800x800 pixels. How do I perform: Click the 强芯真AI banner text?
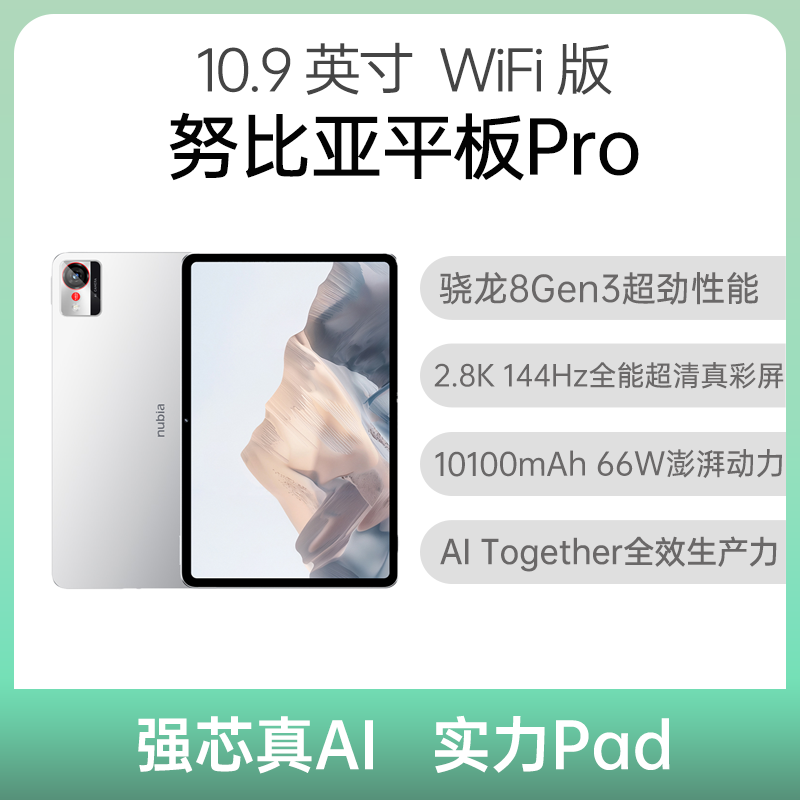257,744
